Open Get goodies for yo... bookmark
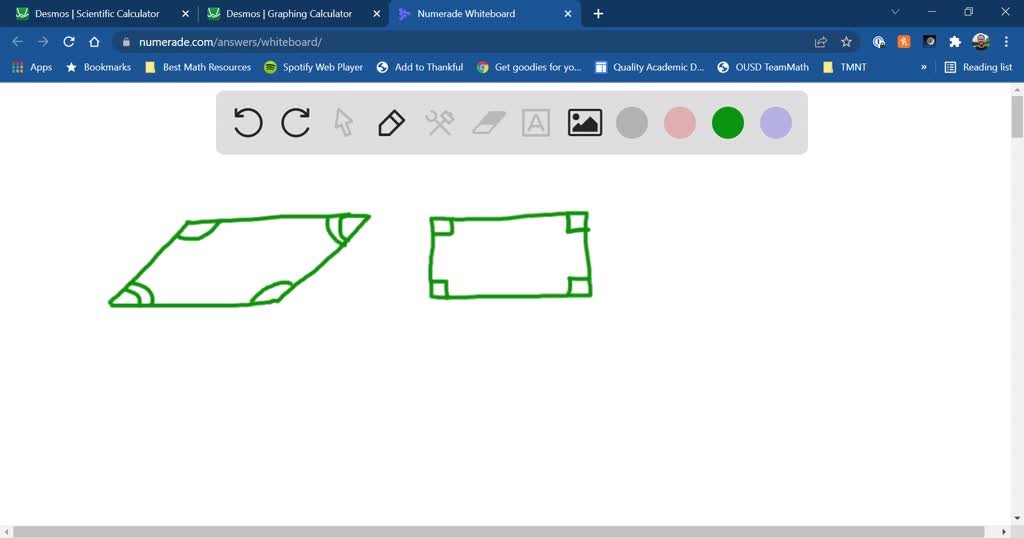The image size is (1024, 538). (x=529, y=67)
